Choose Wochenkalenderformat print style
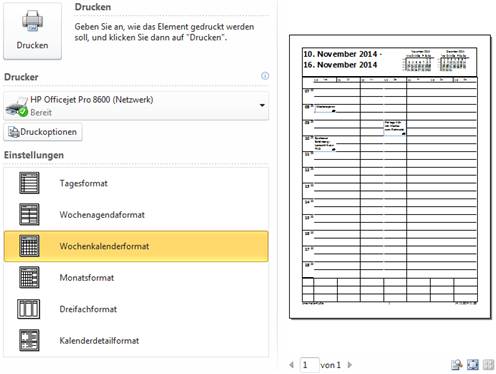Screen dimensions: 496x374 click(x=136, y=246)
